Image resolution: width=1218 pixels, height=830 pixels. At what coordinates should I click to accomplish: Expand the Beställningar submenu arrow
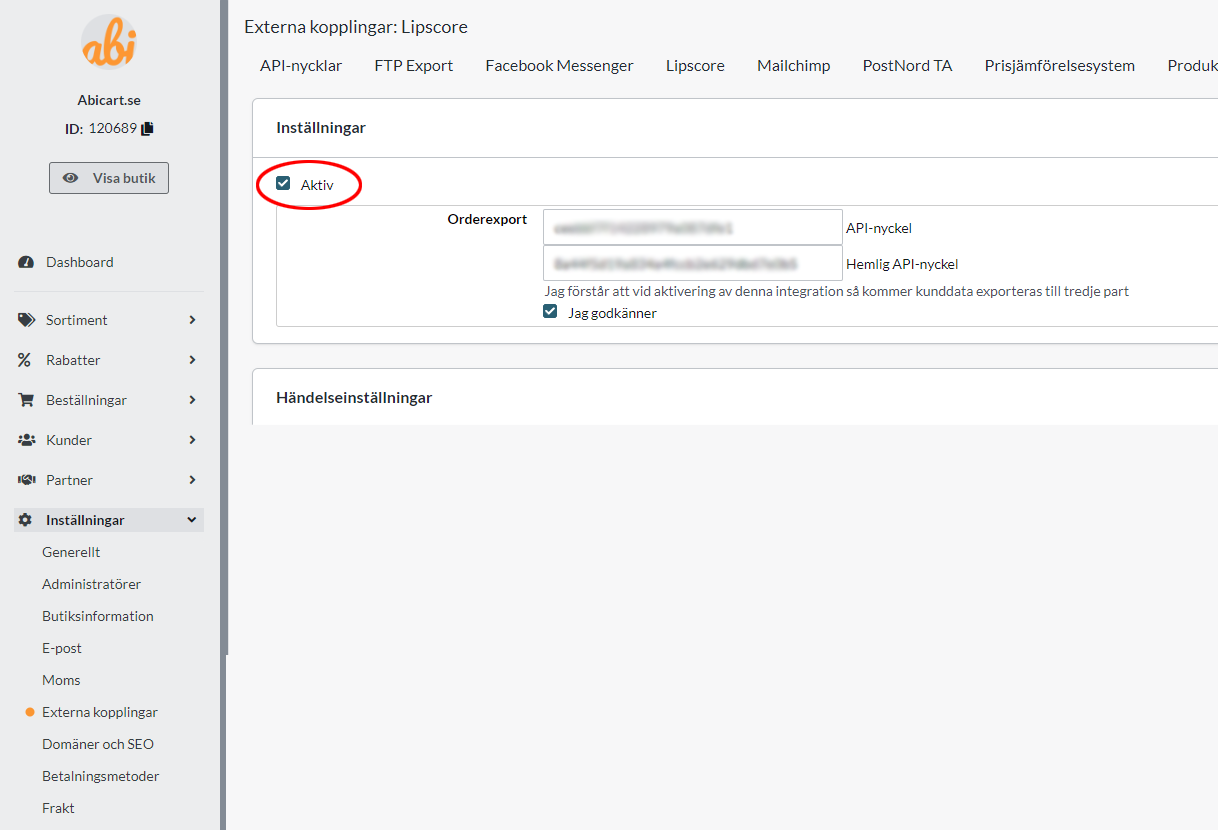click(x=192, y=400)
